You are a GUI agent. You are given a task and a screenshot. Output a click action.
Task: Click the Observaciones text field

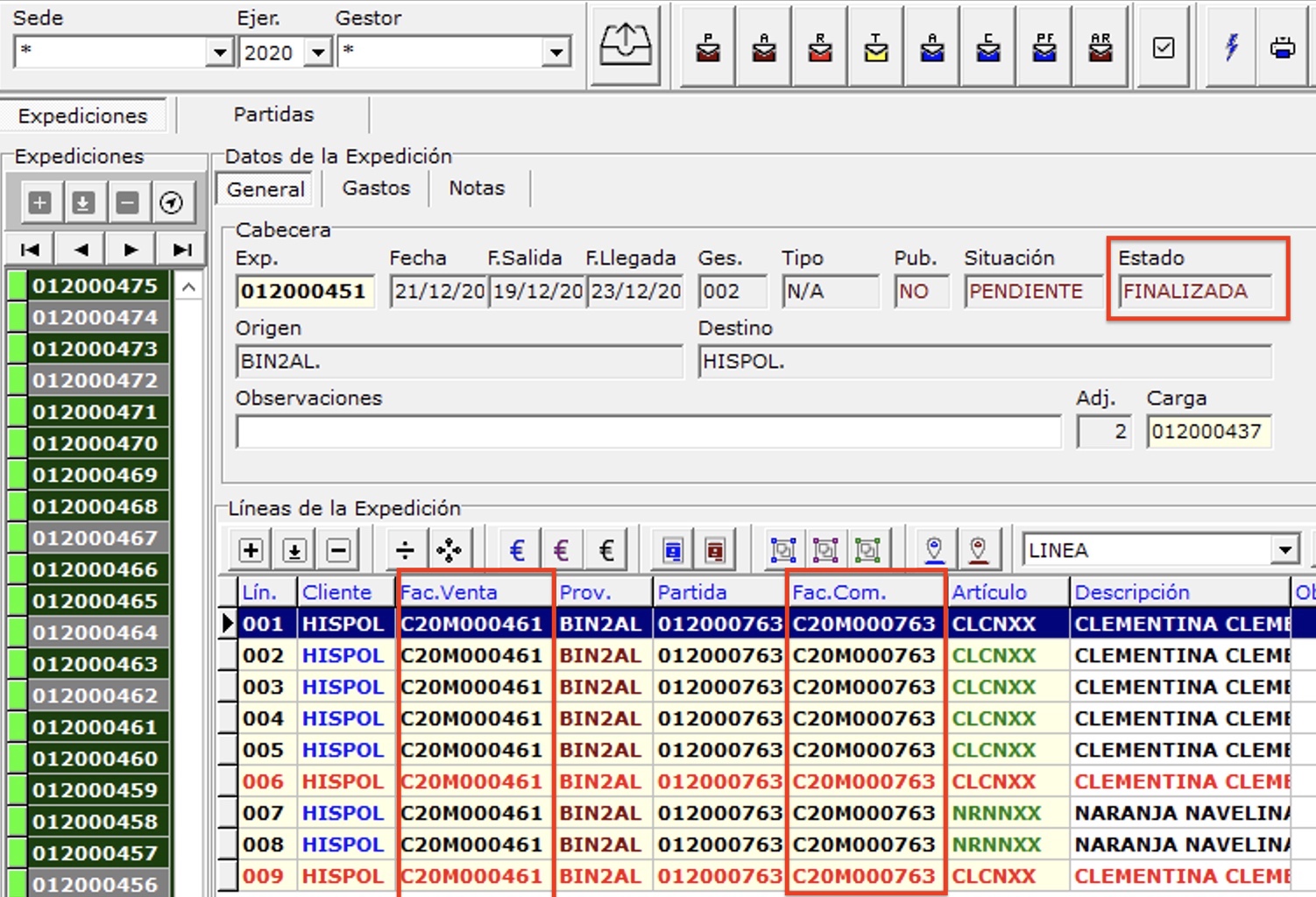648,432
